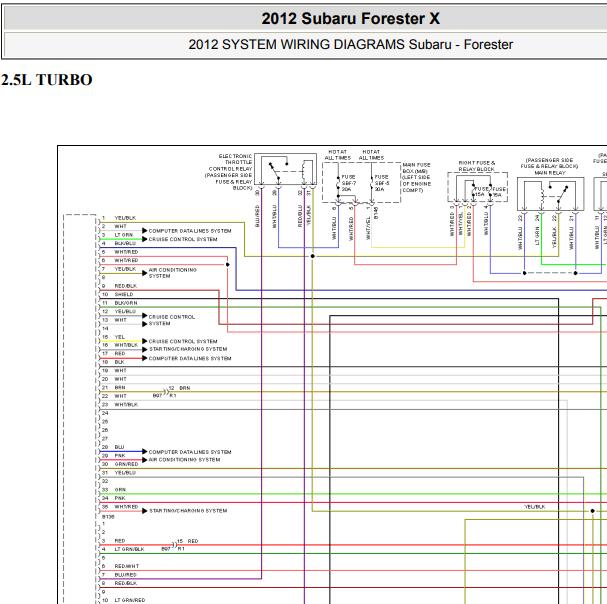Click the "2012 Subaru Forester X" title
This screenshot has height=604, width=607.
pyautogui.click(x=350, y=19)
